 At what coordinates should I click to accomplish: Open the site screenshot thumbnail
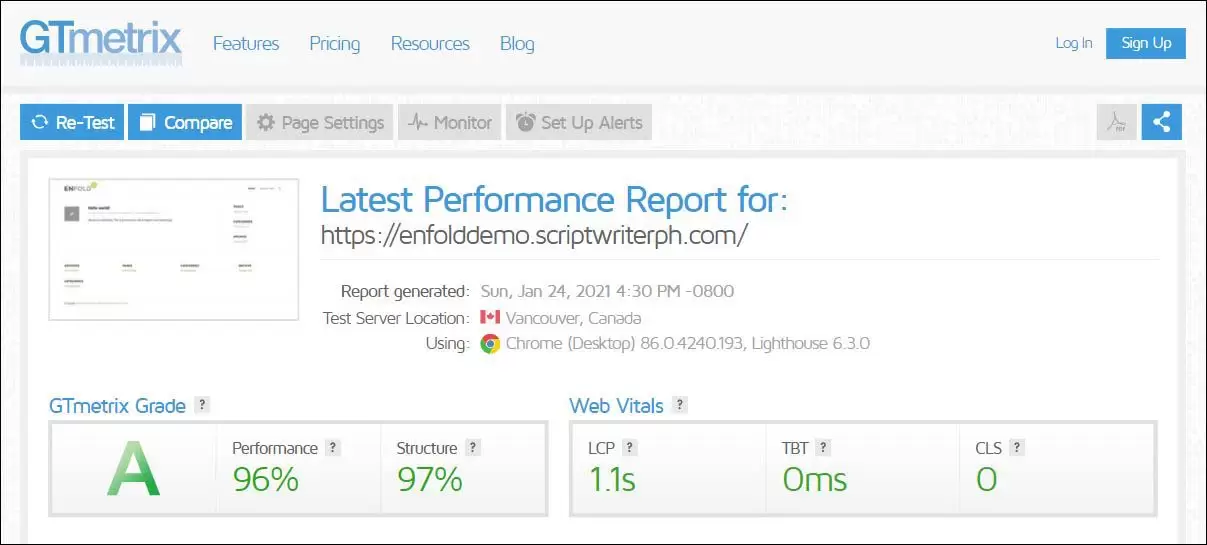(x=174, y=249)
